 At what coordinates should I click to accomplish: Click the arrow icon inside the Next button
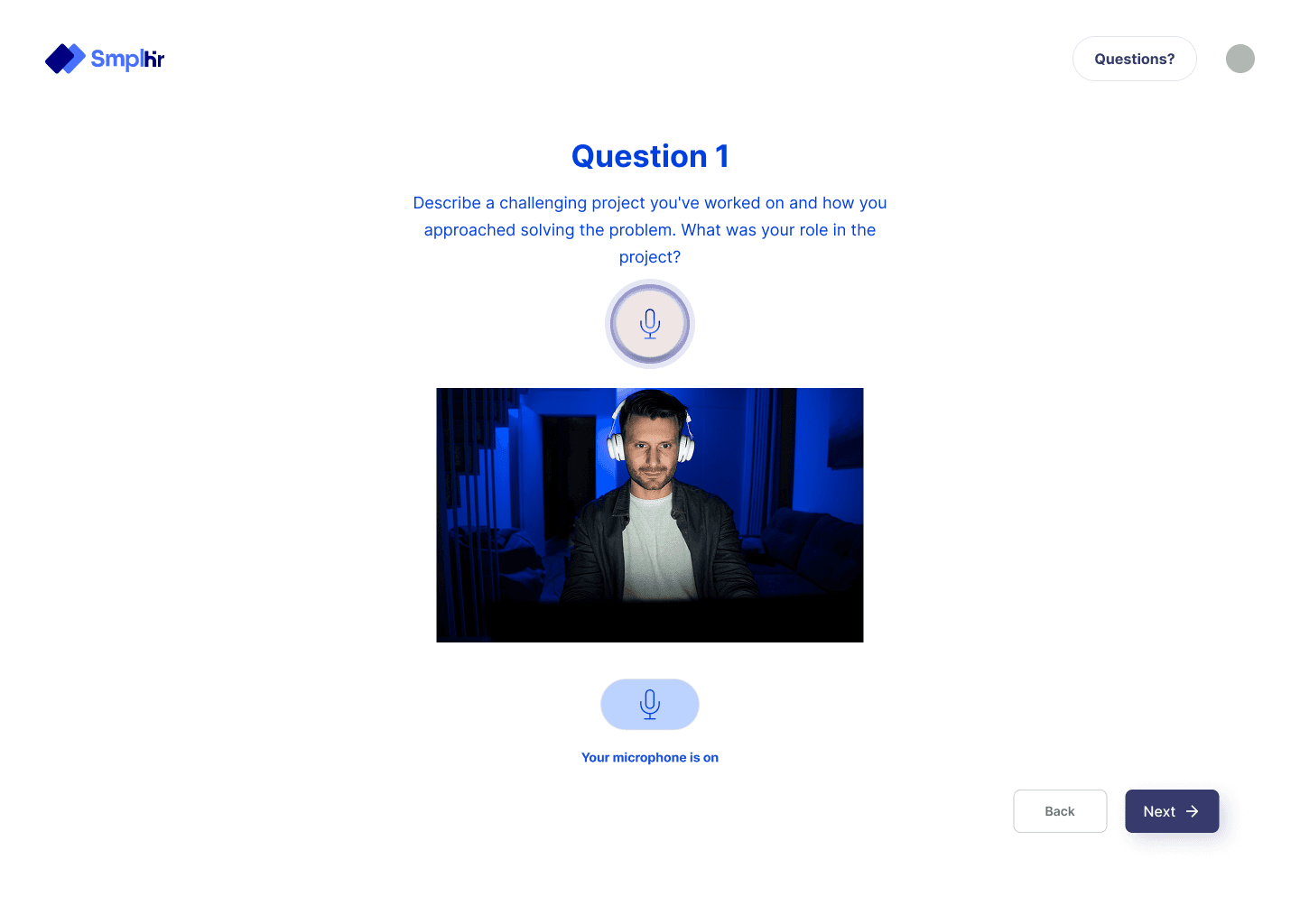point(1193,811)
